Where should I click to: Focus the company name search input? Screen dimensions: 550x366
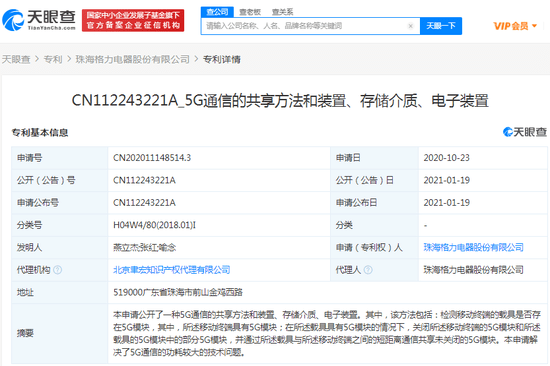305,26
